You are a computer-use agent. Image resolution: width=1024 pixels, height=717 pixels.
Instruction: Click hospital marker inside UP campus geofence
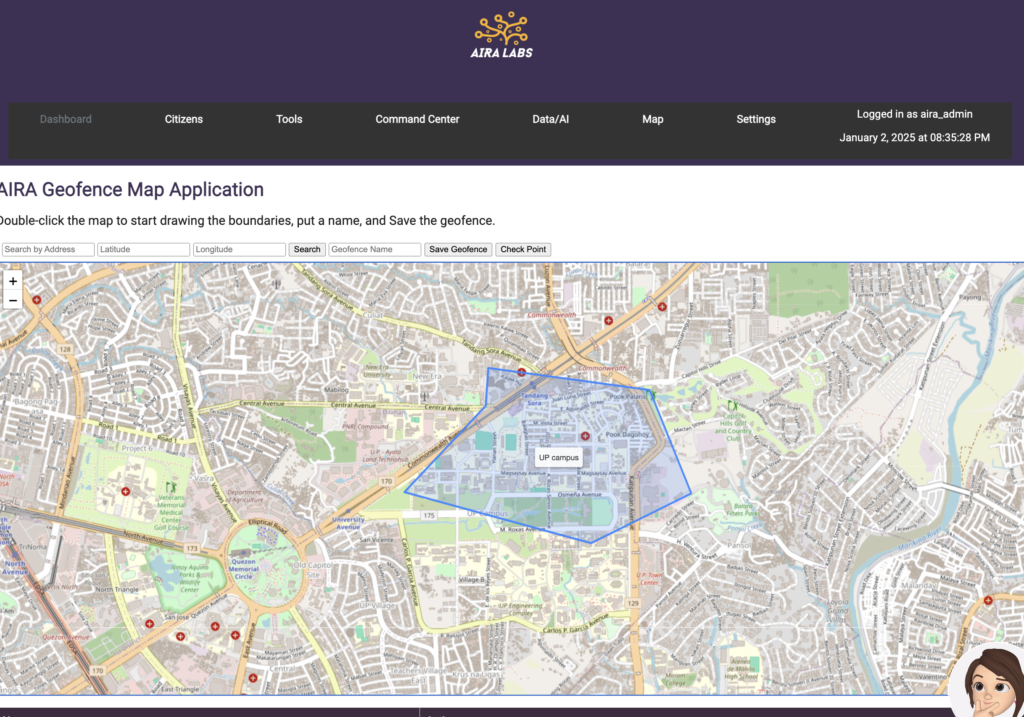(x=585, y=436)
